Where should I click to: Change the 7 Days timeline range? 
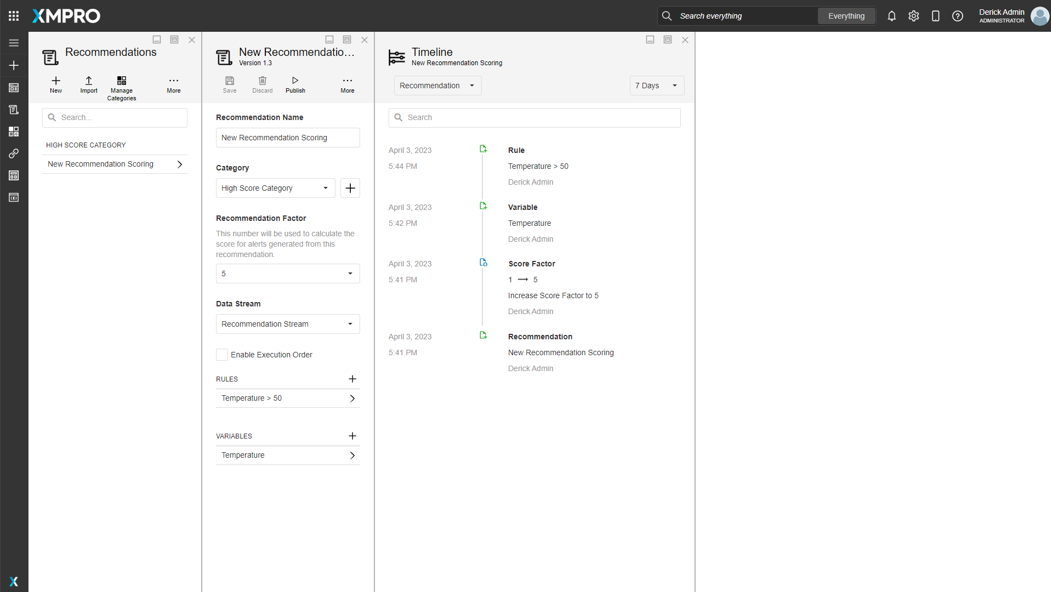[x=657, y=86]
